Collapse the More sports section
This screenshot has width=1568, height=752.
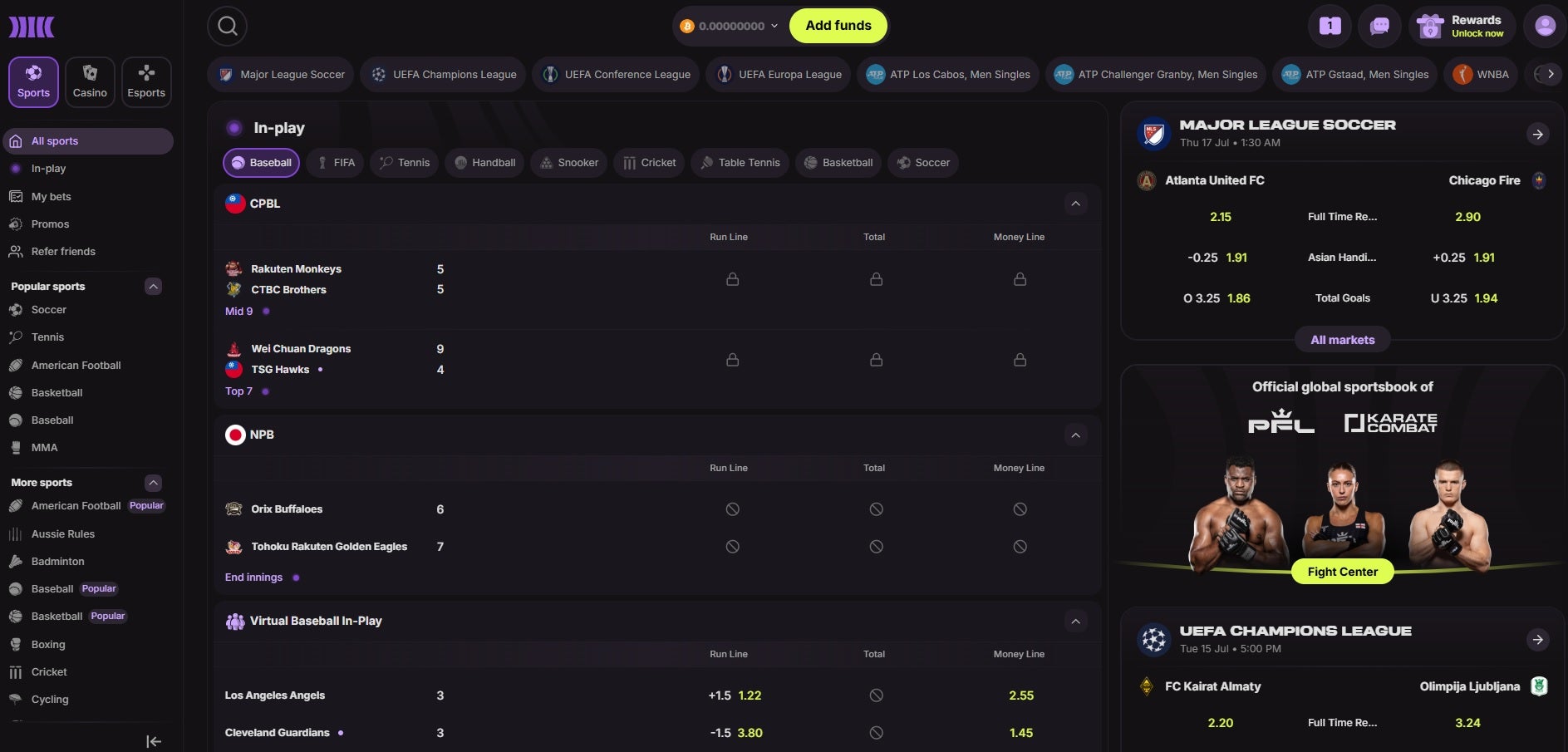click(x=153, y=483)
